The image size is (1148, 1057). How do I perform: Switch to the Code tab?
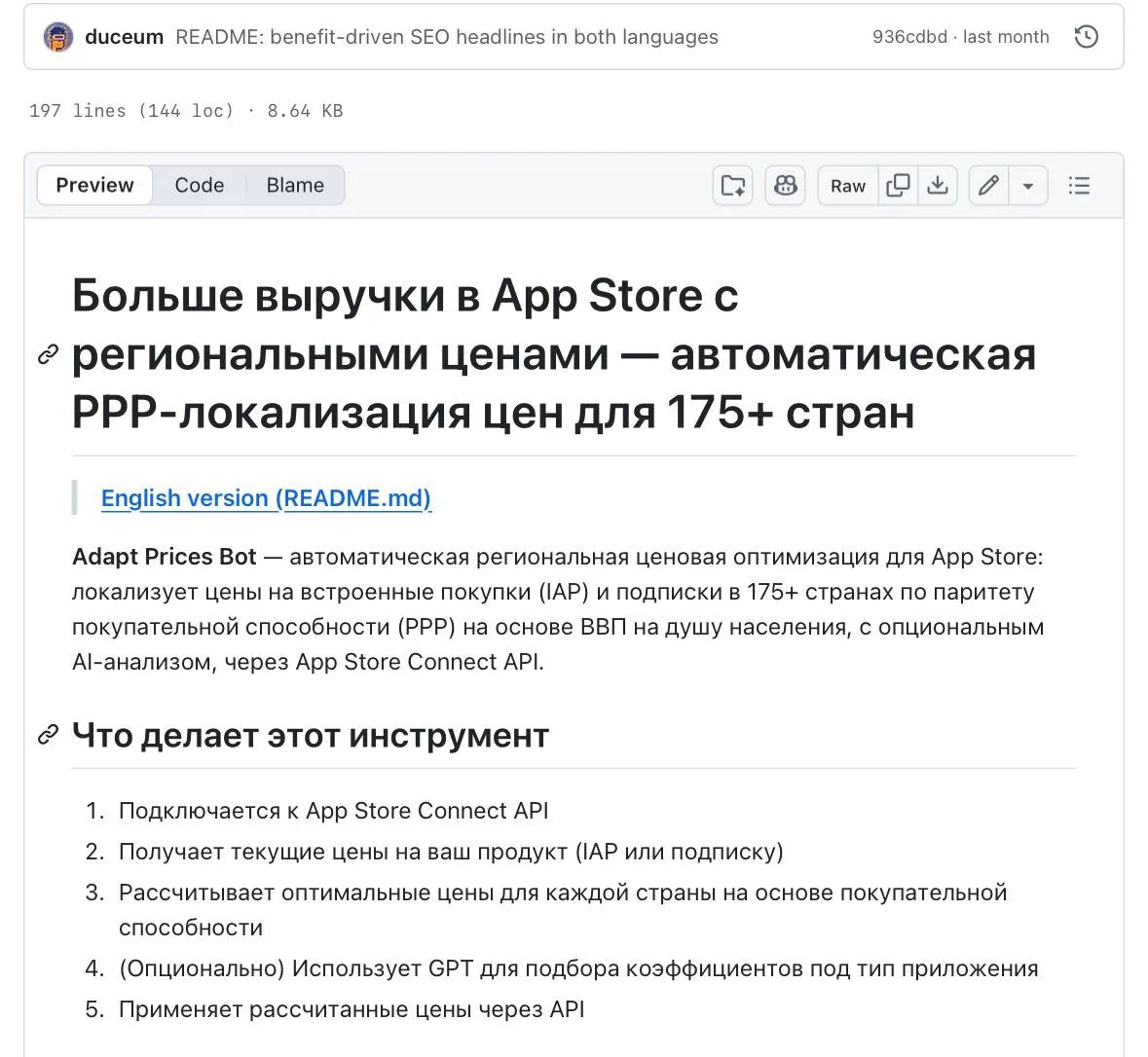200,185
